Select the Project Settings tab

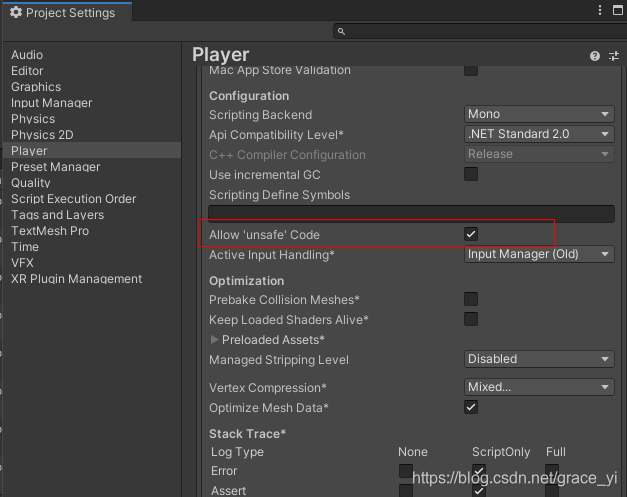point(67,12)
